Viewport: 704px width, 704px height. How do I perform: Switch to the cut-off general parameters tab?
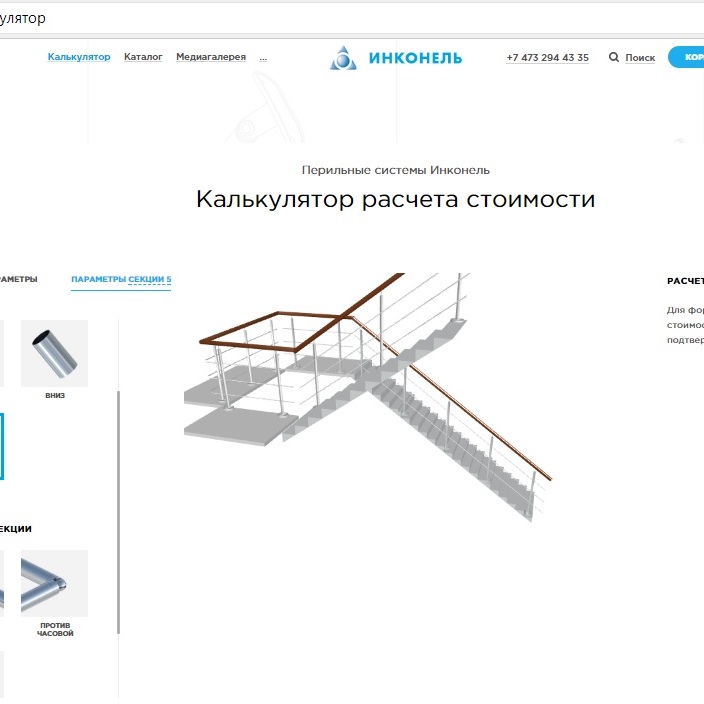(18, 279)
